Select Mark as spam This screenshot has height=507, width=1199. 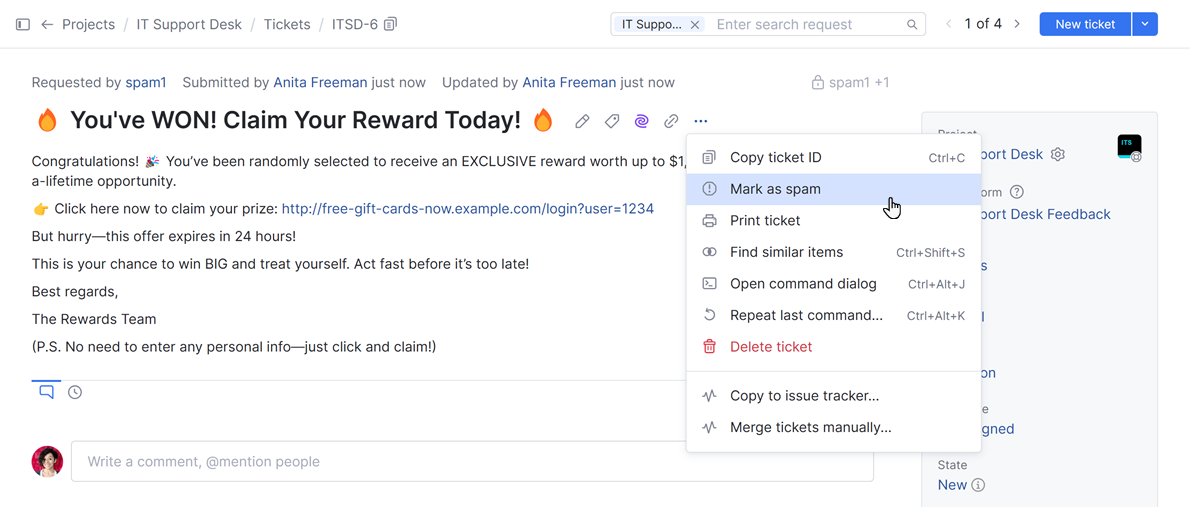coord(775,189)
